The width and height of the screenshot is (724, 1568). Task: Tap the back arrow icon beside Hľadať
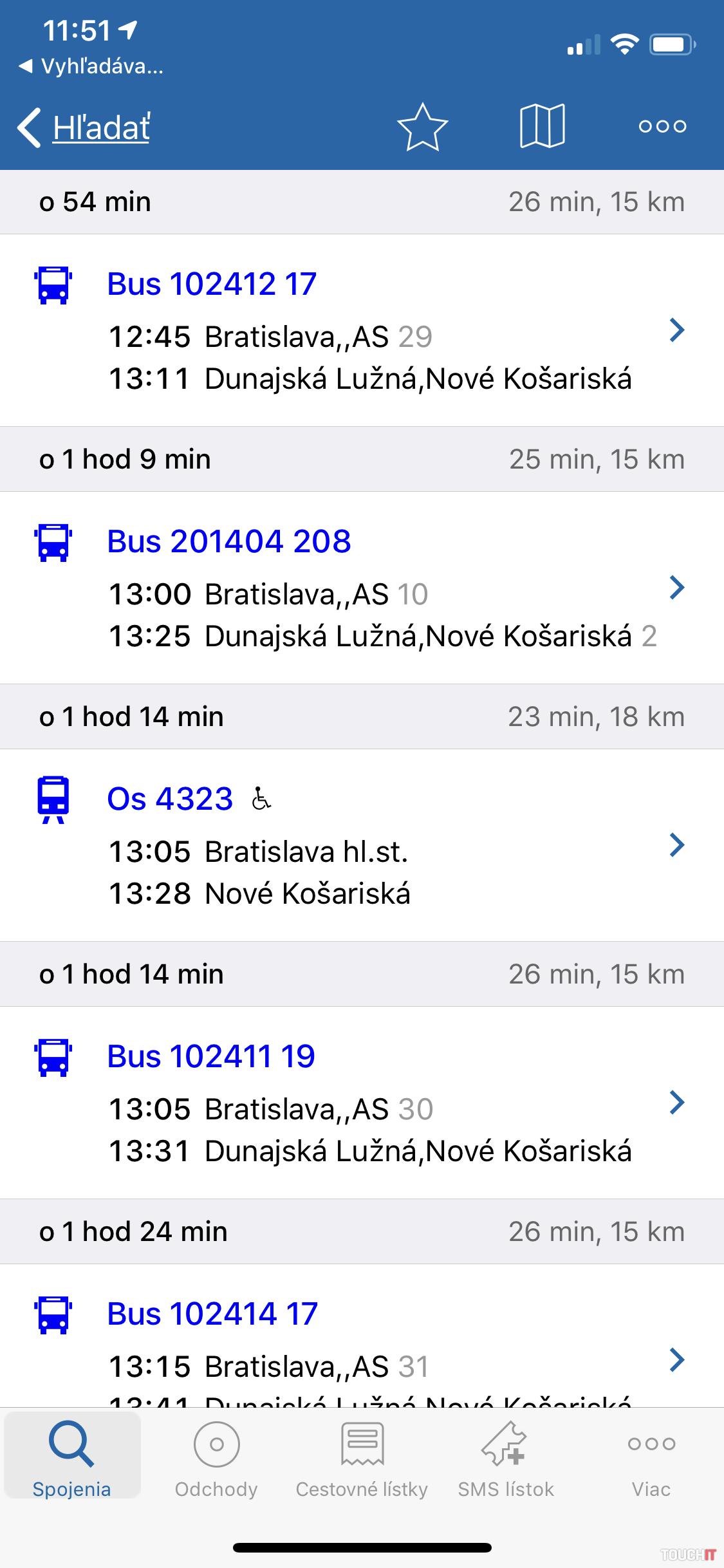coord(30,127)
